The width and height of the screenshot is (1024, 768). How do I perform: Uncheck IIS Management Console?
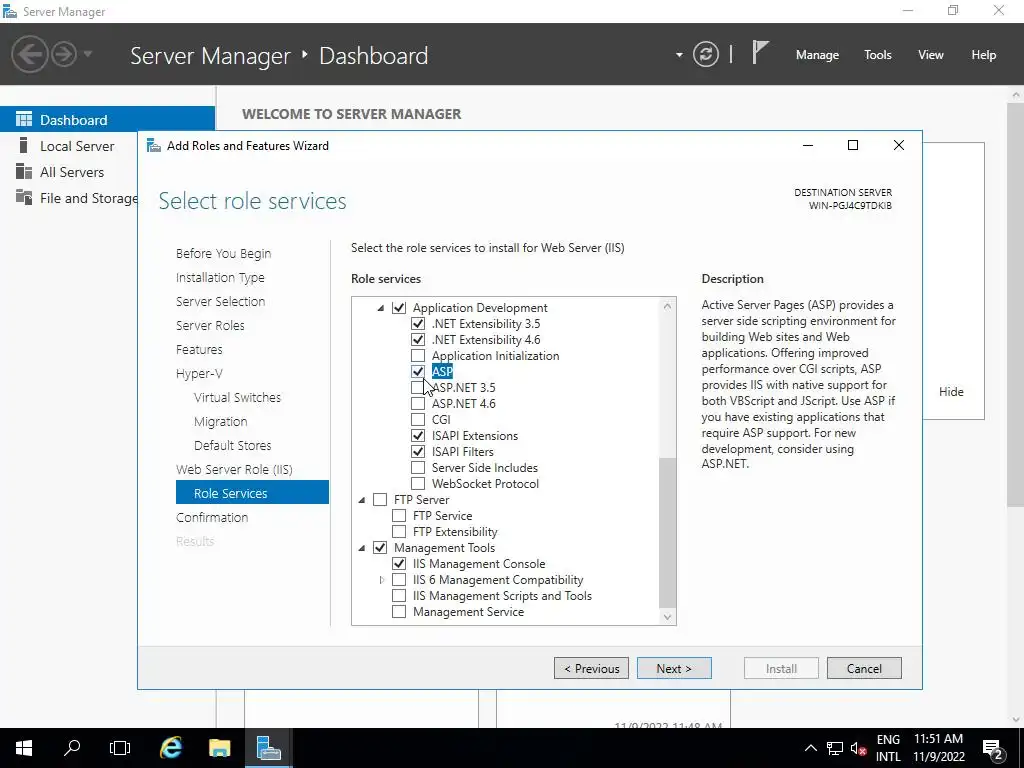tap(399, 564)
